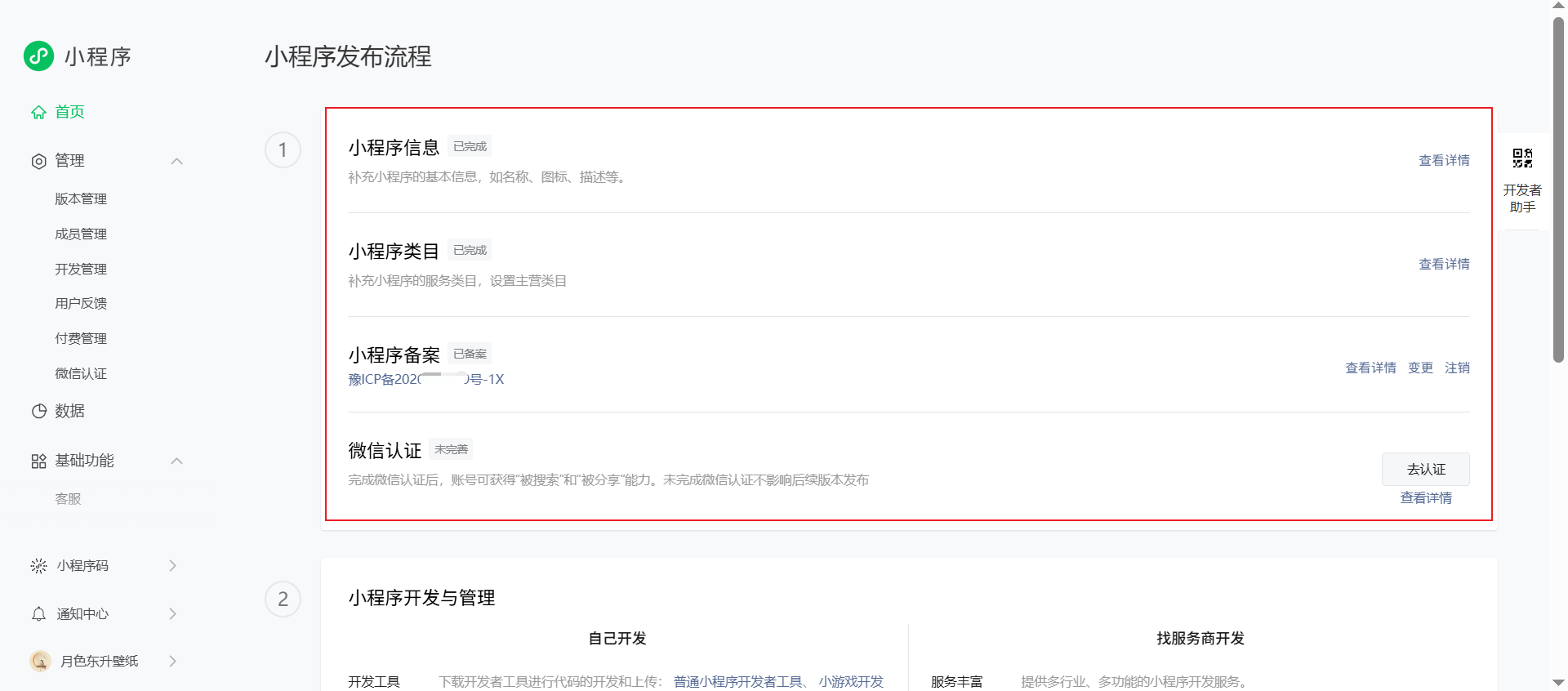Click the grid icon beside 基础功能
The height and width of the screenshot is (691, 1568).
[38, 461]
